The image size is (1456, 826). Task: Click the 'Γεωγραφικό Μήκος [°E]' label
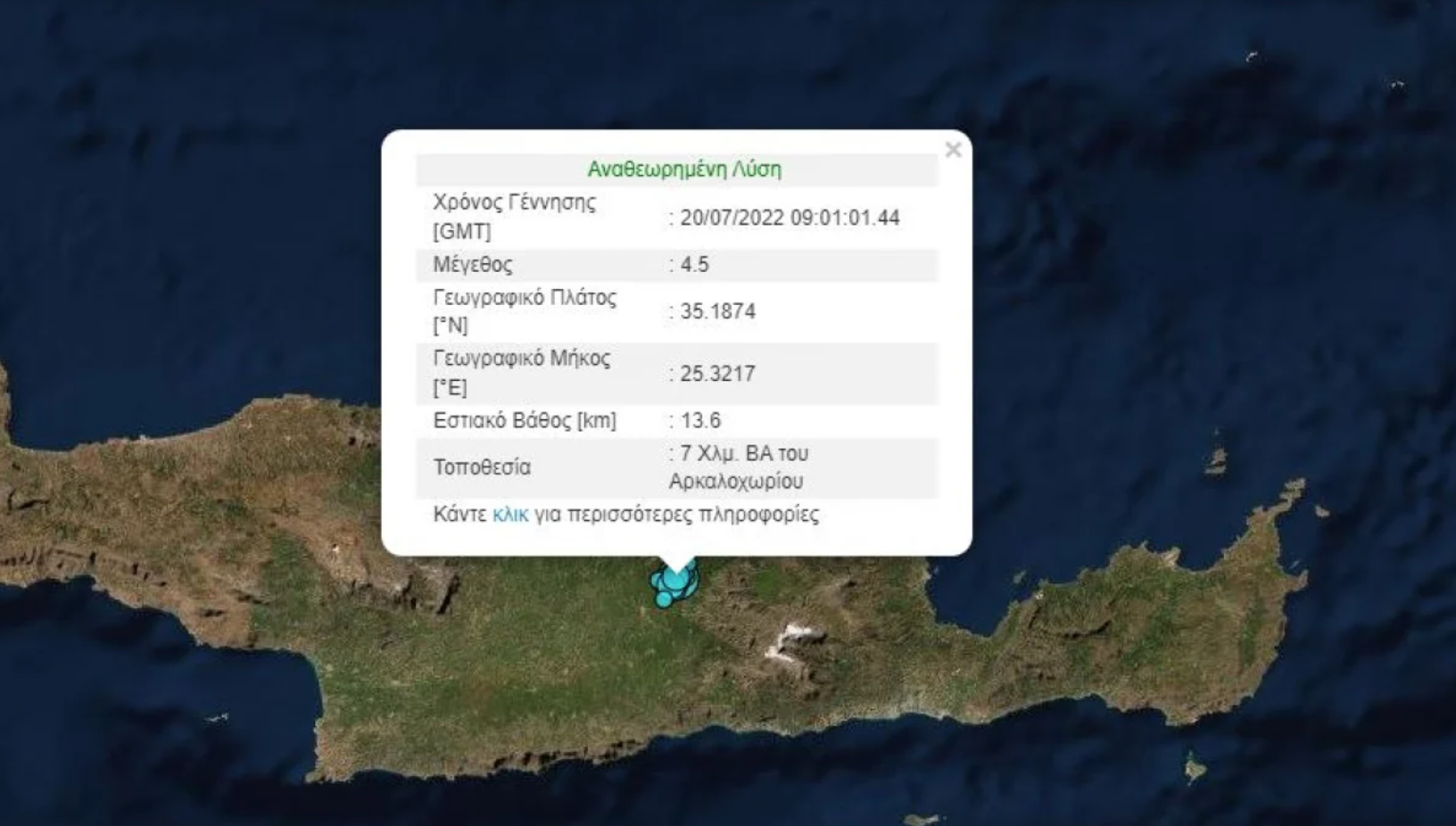(521, 372)
